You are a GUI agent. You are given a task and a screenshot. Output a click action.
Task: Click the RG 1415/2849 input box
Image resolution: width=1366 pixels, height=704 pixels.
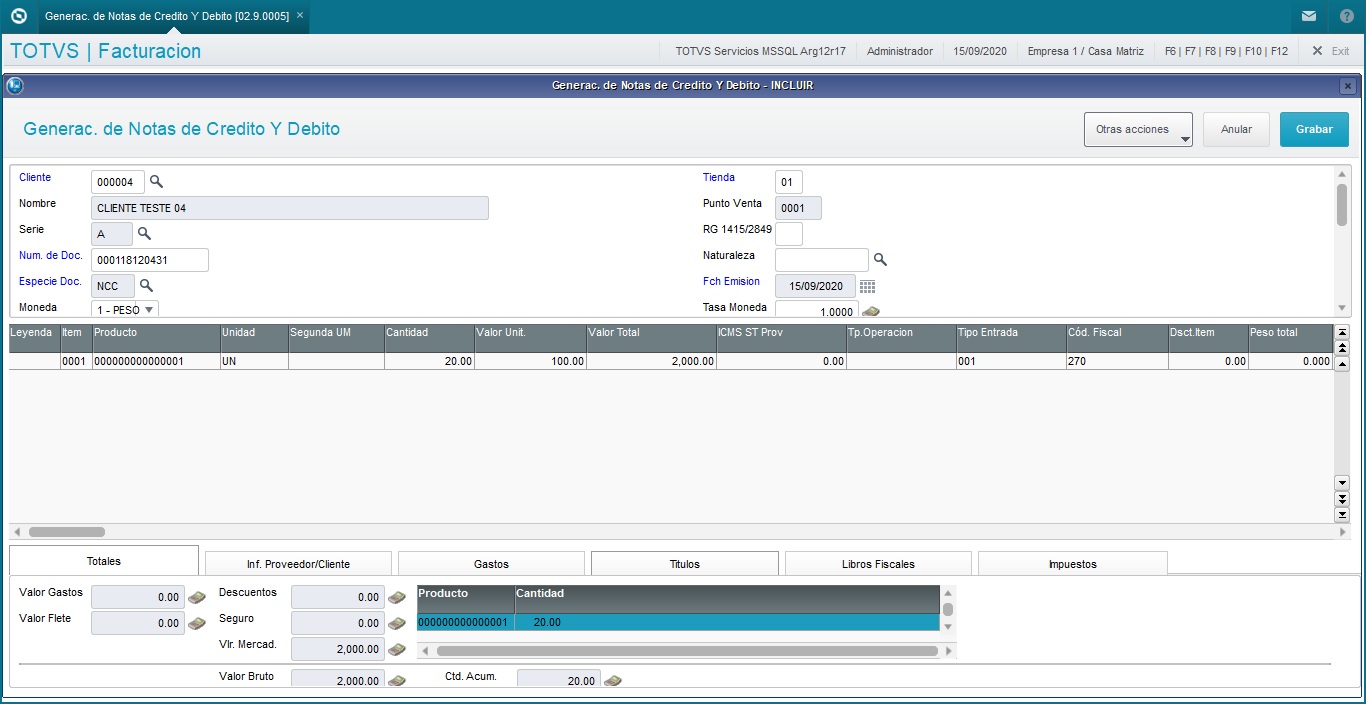tap(789, 234)
